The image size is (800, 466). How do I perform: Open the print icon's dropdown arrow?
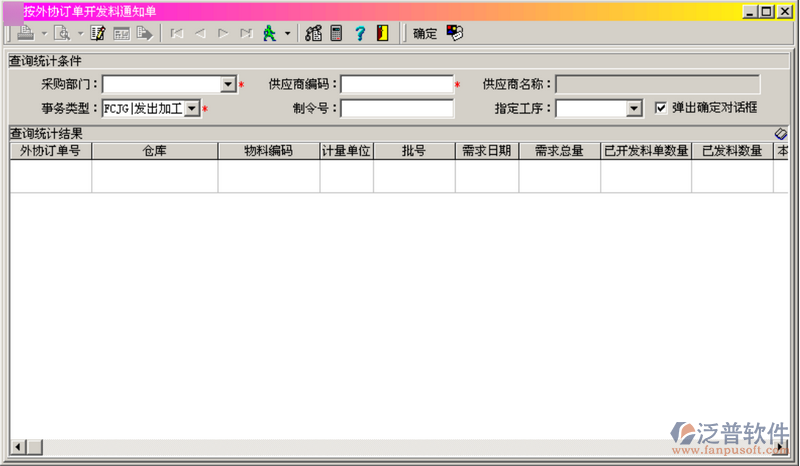click(x=44, y=34)
